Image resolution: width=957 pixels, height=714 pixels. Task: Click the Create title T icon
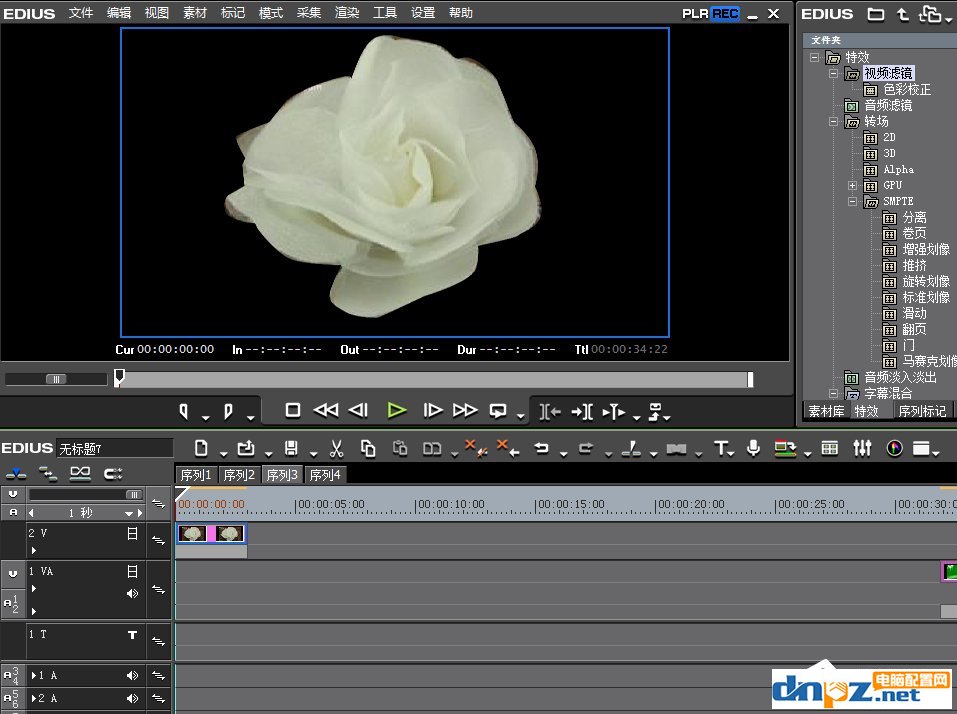(x=721, y=449)
